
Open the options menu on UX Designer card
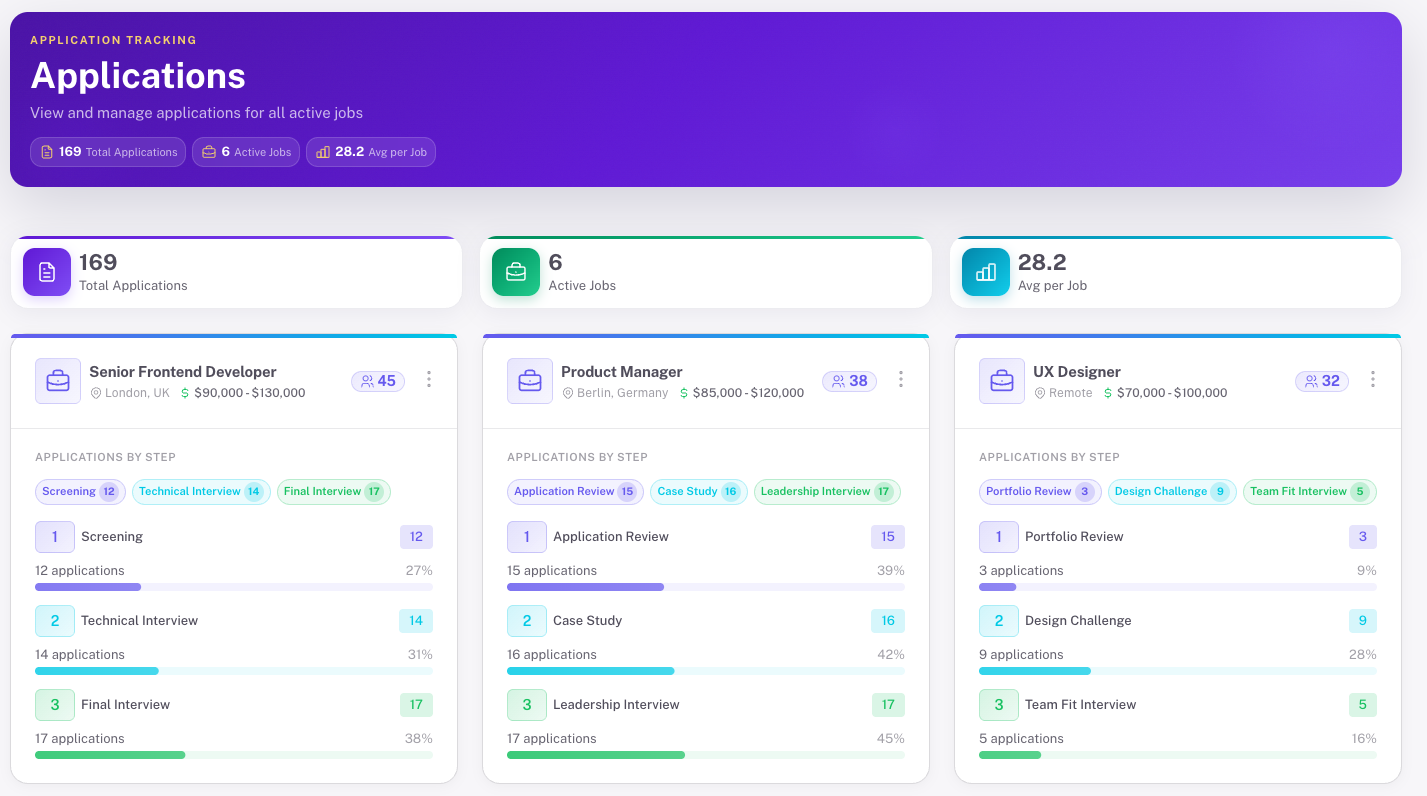1372,380
